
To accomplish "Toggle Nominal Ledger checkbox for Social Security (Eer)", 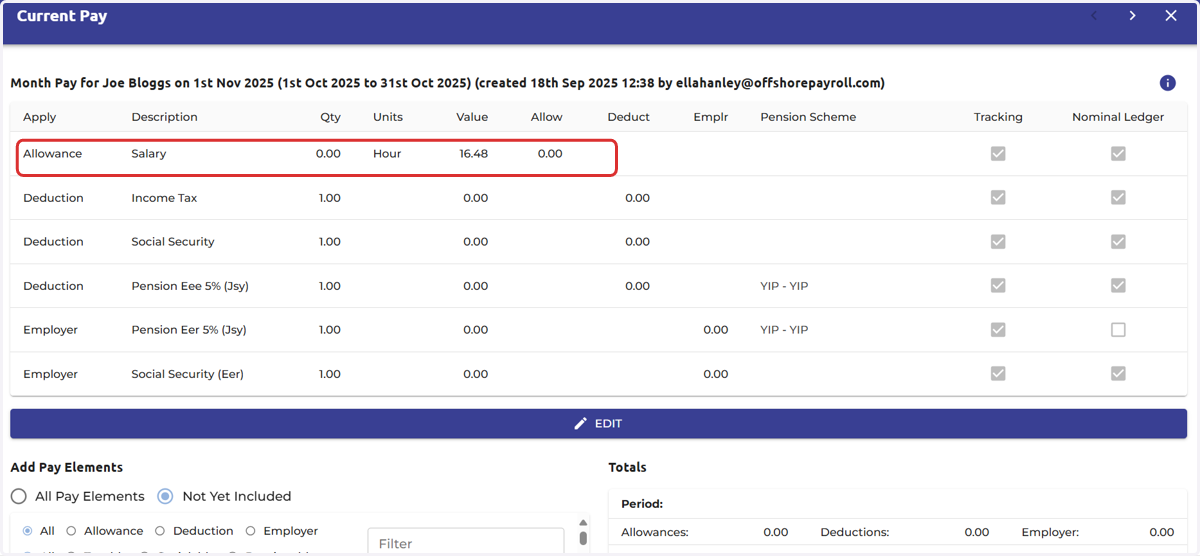I will (x=1118, y=374).
